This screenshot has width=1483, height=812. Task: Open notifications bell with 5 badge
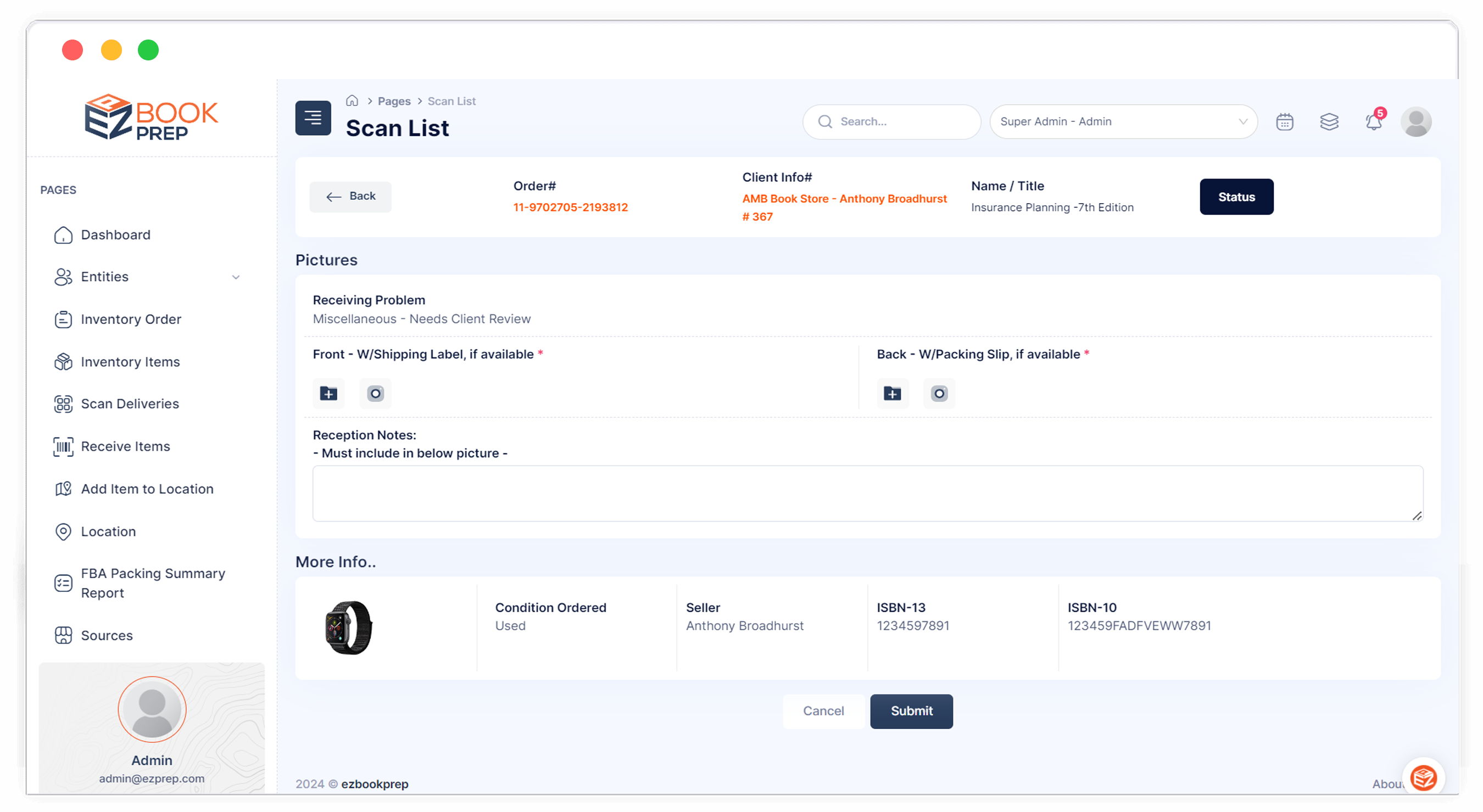(x=1374, y=121)
